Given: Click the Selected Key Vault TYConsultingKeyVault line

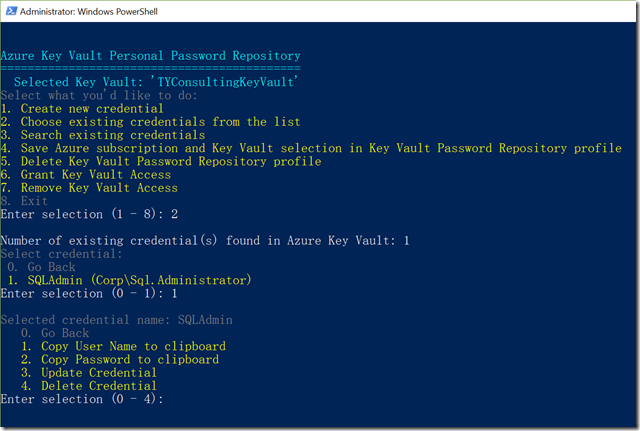Looking at the screenshot, I should (x=156, y=82).
